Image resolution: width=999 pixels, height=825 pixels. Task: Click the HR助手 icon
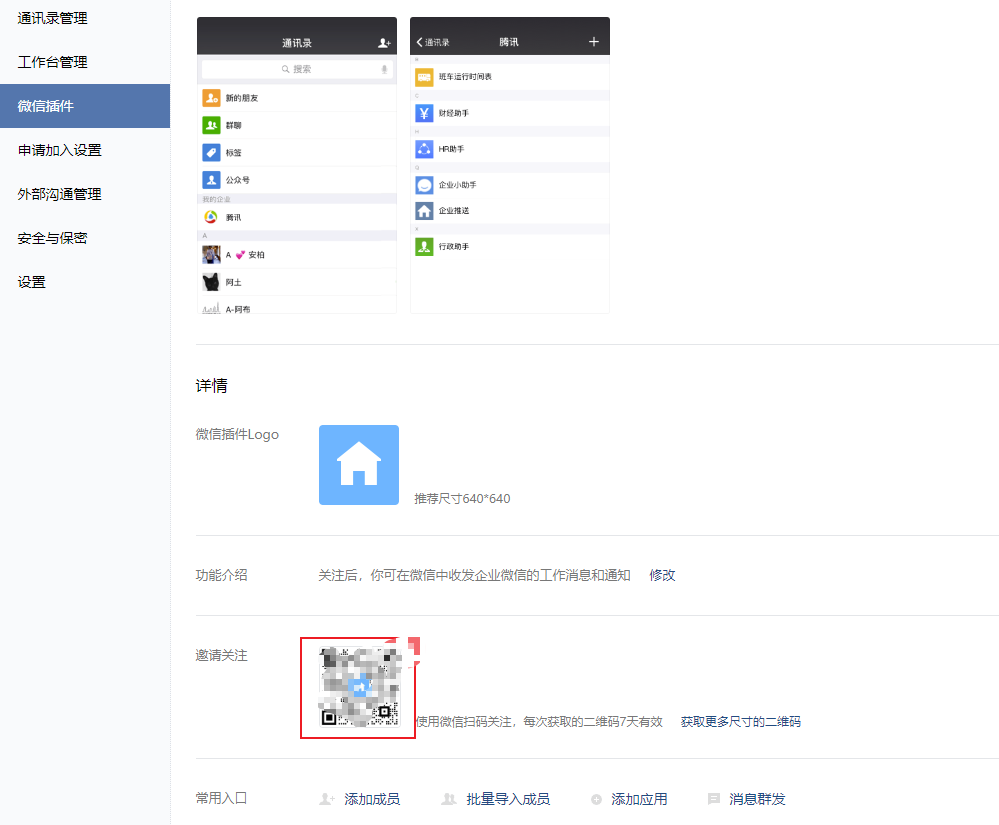(x=424, y=149)
